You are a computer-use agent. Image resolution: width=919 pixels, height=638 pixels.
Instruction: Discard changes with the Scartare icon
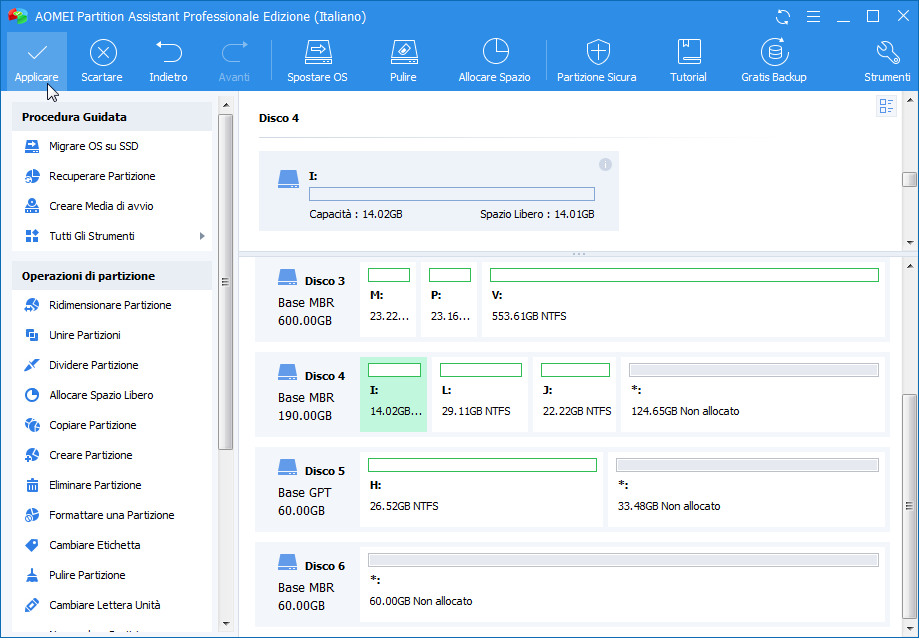102,61
